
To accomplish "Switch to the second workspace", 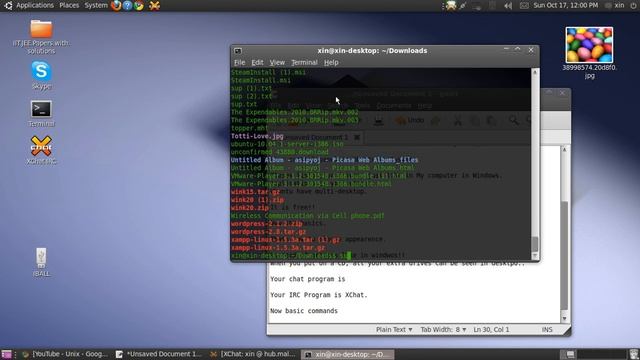I will pos(584,354).
